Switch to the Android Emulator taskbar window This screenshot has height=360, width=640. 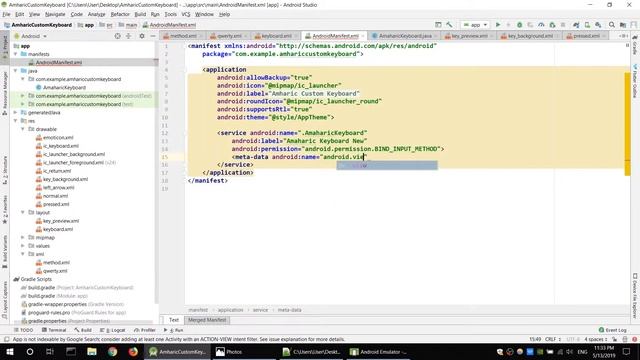379,351
